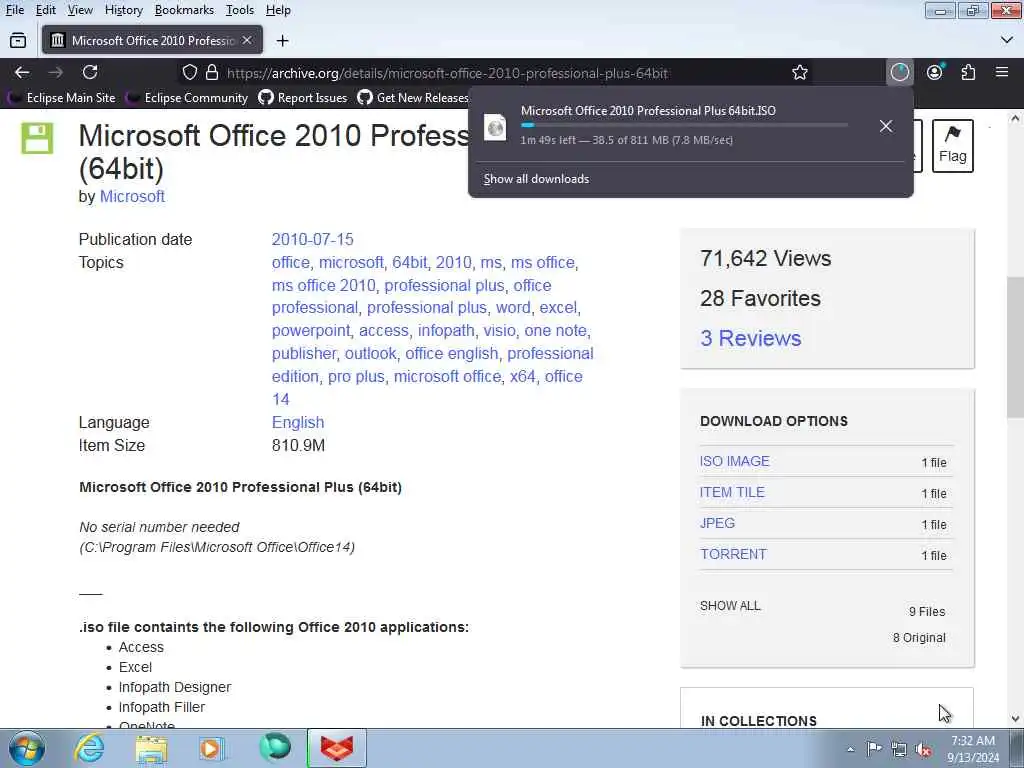Click the muted volume tray icon

pyautogui.click(x=923, y=749)
